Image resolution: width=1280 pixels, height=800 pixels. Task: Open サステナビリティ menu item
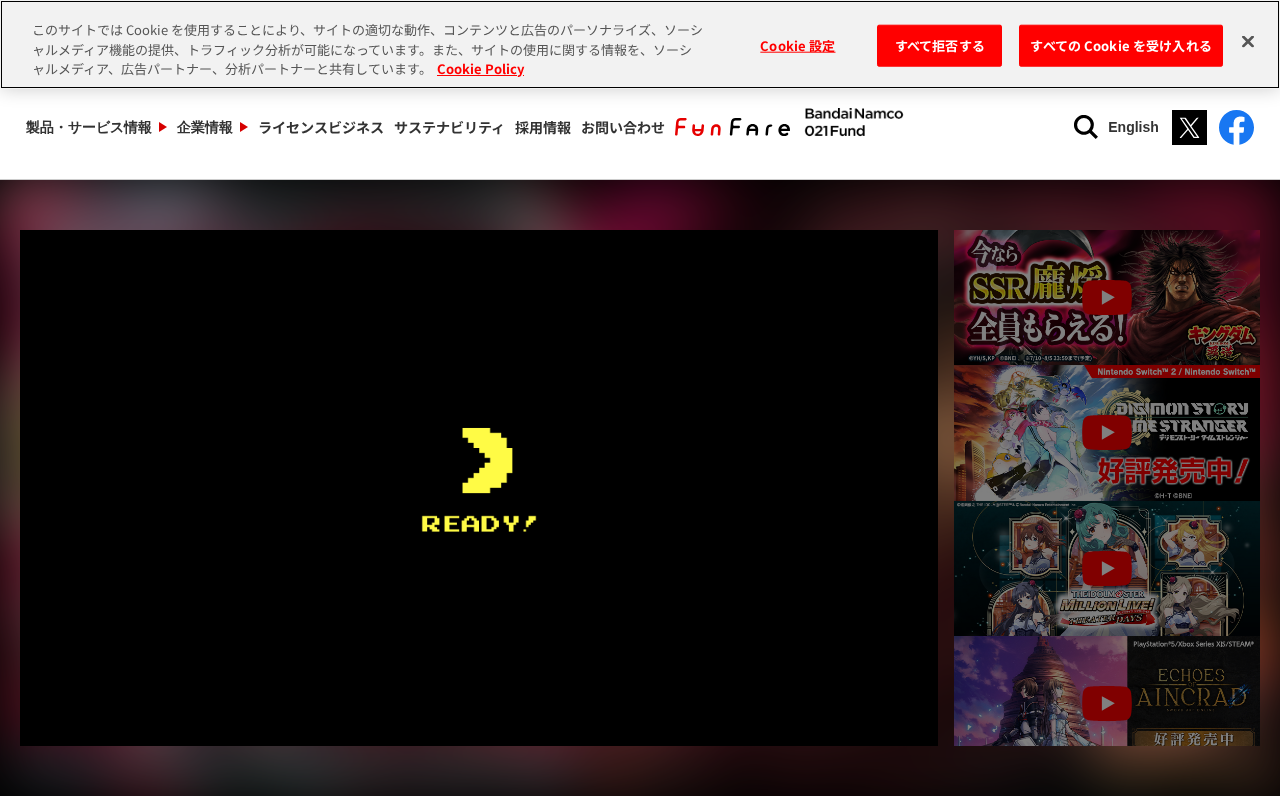click(449, 127)
